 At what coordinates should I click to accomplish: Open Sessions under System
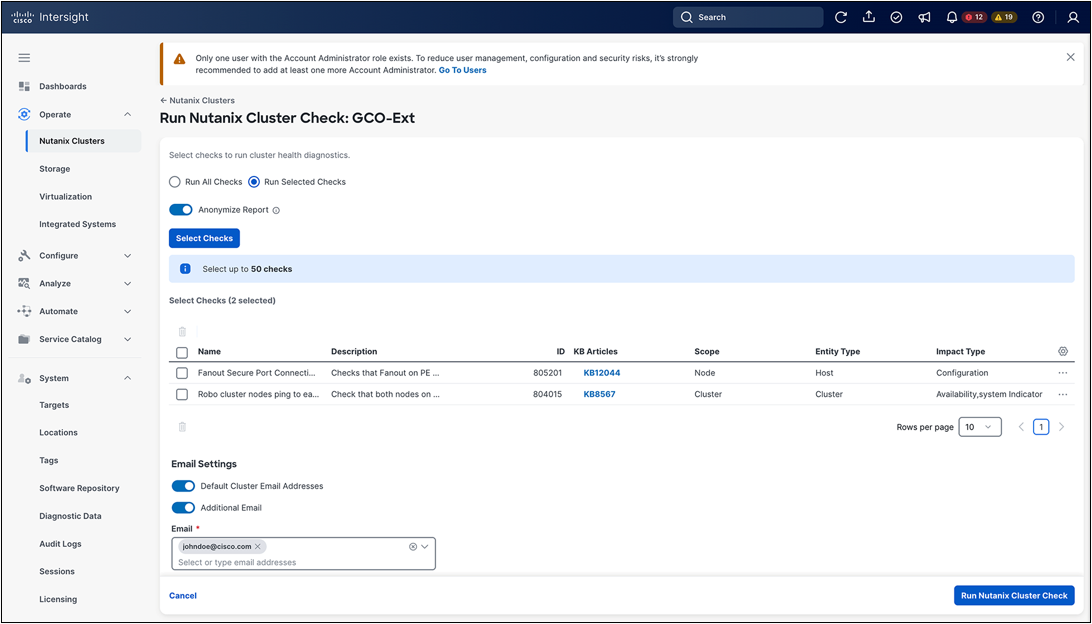[57, 571]
